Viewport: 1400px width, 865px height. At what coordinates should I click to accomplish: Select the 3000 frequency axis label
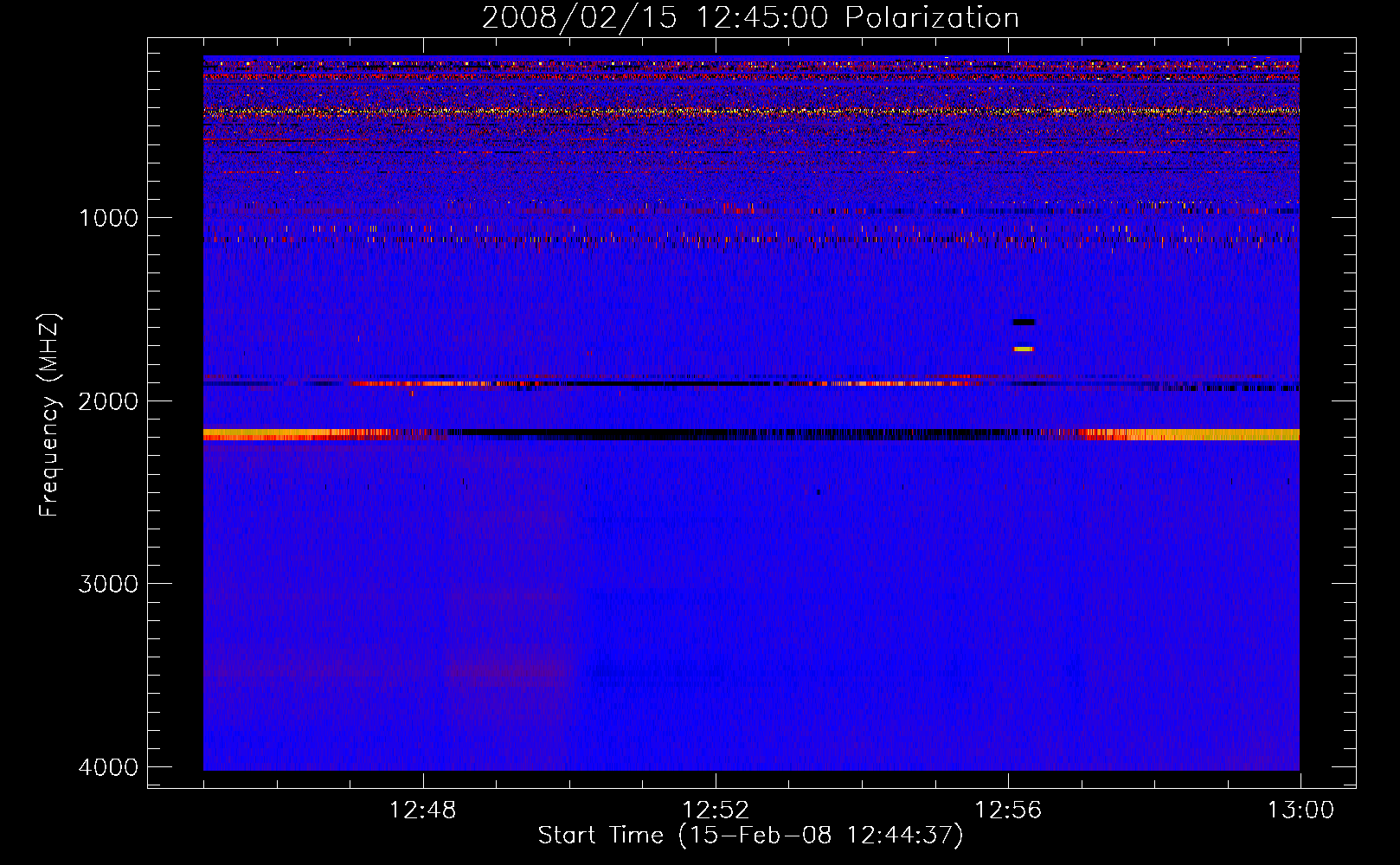click(x=108, y=584)
